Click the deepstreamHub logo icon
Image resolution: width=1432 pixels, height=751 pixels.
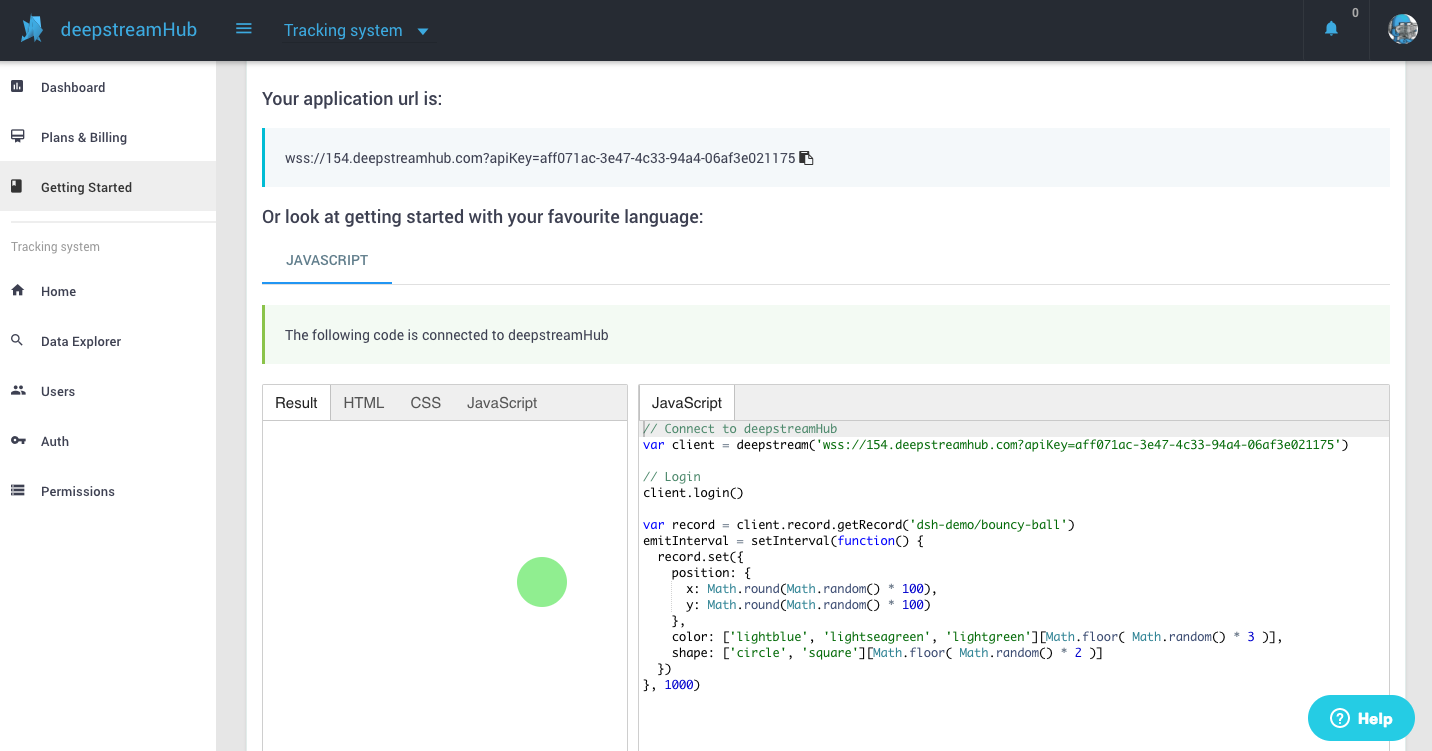32,30
